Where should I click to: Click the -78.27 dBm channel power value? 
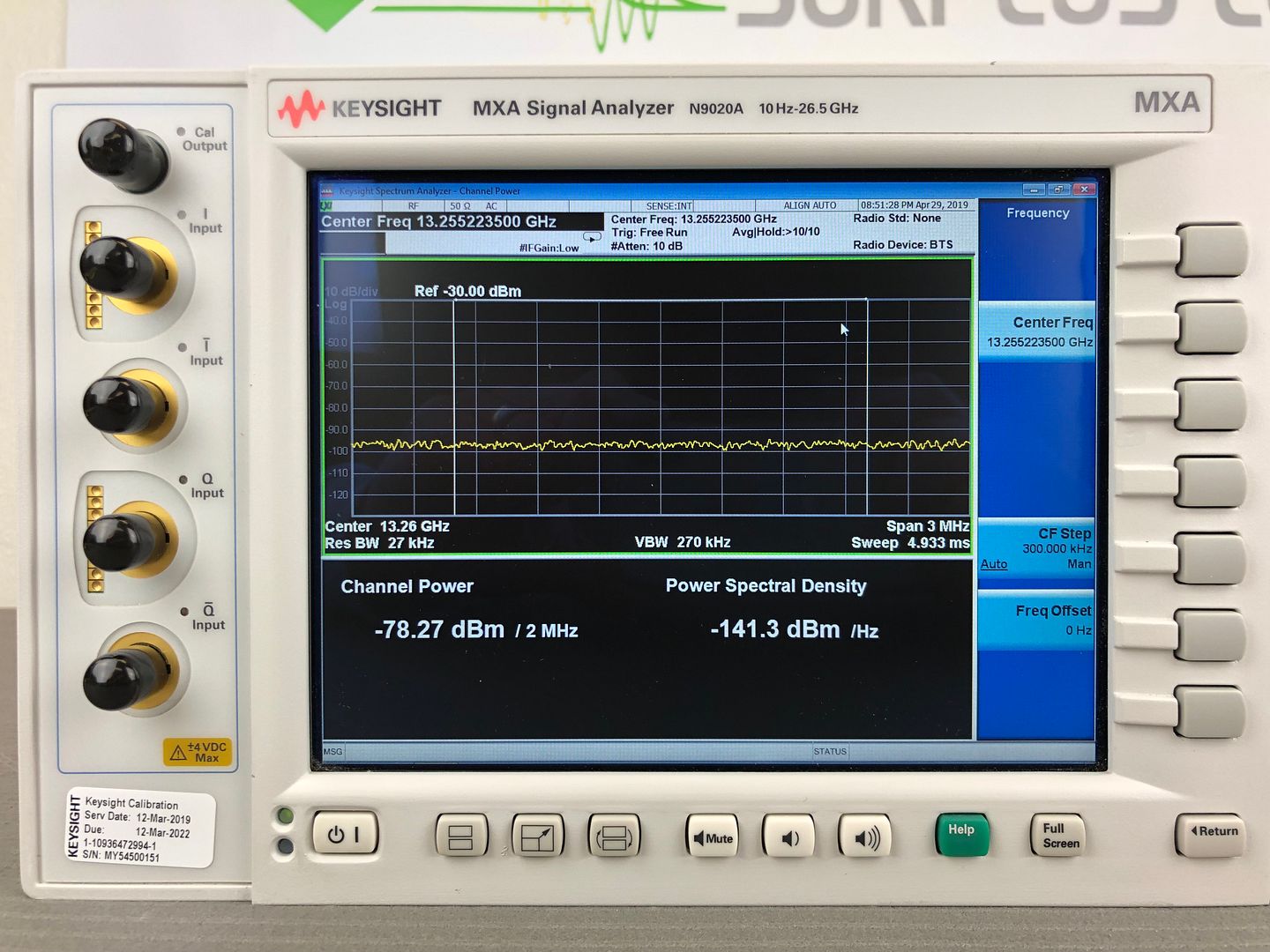[x=439, y=629]
